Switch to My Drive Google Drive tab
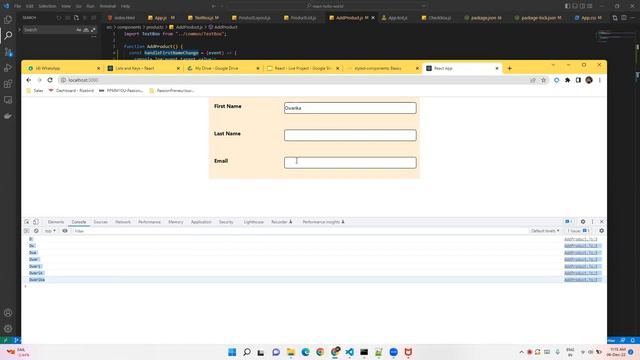640x360 pixels. pyautogui.click(x=222, y=68)
